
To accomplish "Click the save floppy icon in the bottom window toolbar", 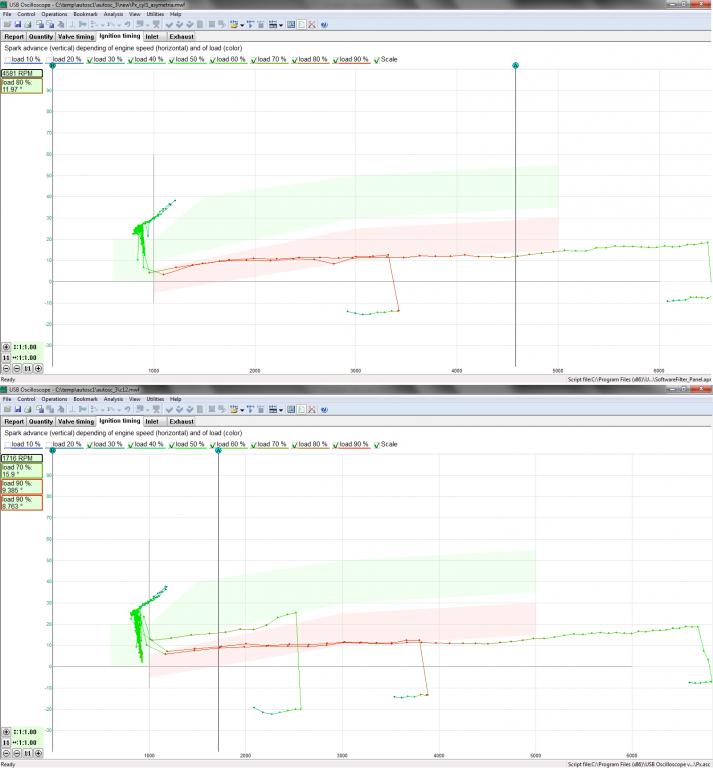I will point(18,409).
